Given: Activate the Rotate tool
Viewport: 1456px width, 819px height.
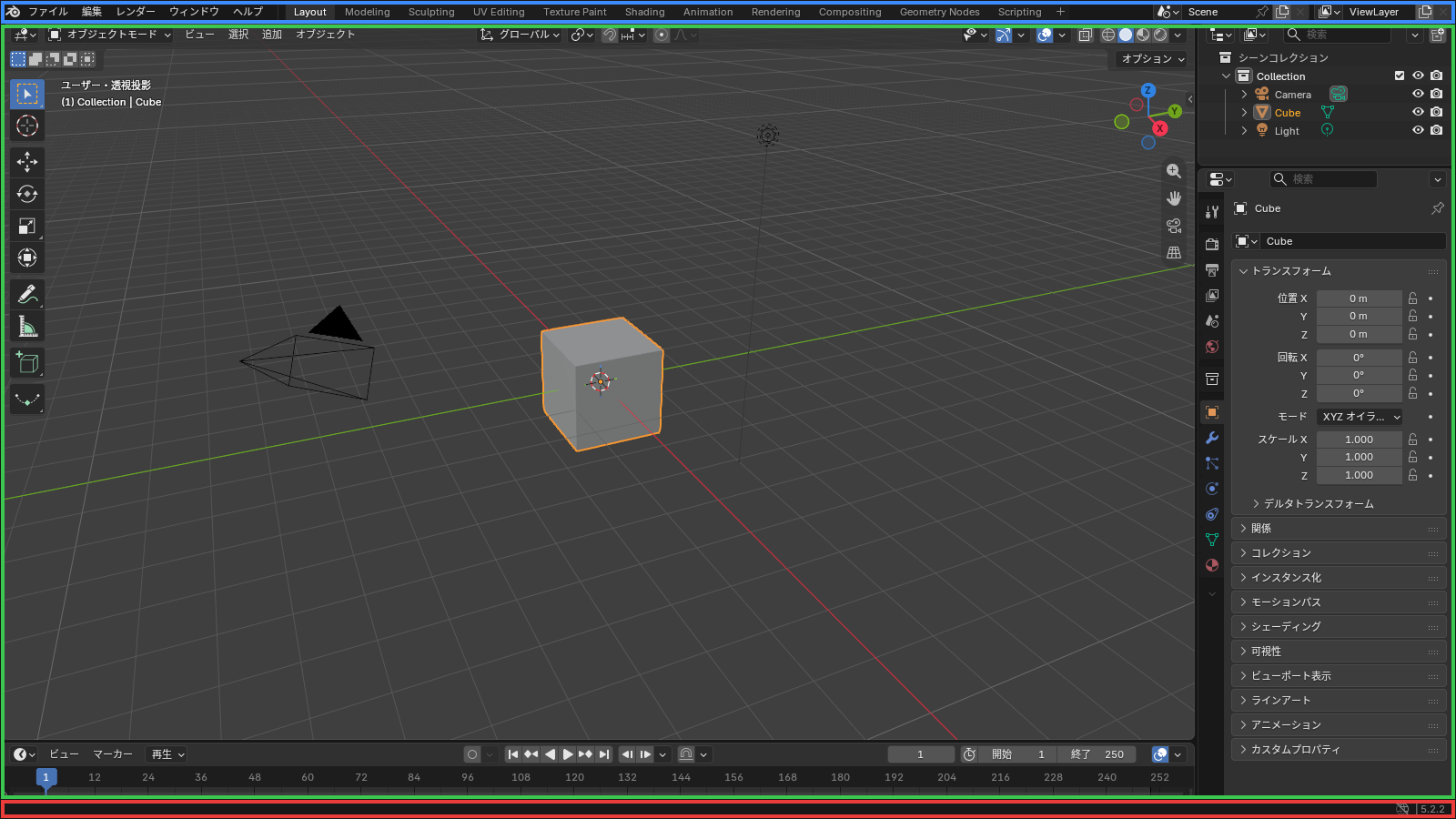Looking at the screenshot, I should pyautogui.click(x=27, y=194).
